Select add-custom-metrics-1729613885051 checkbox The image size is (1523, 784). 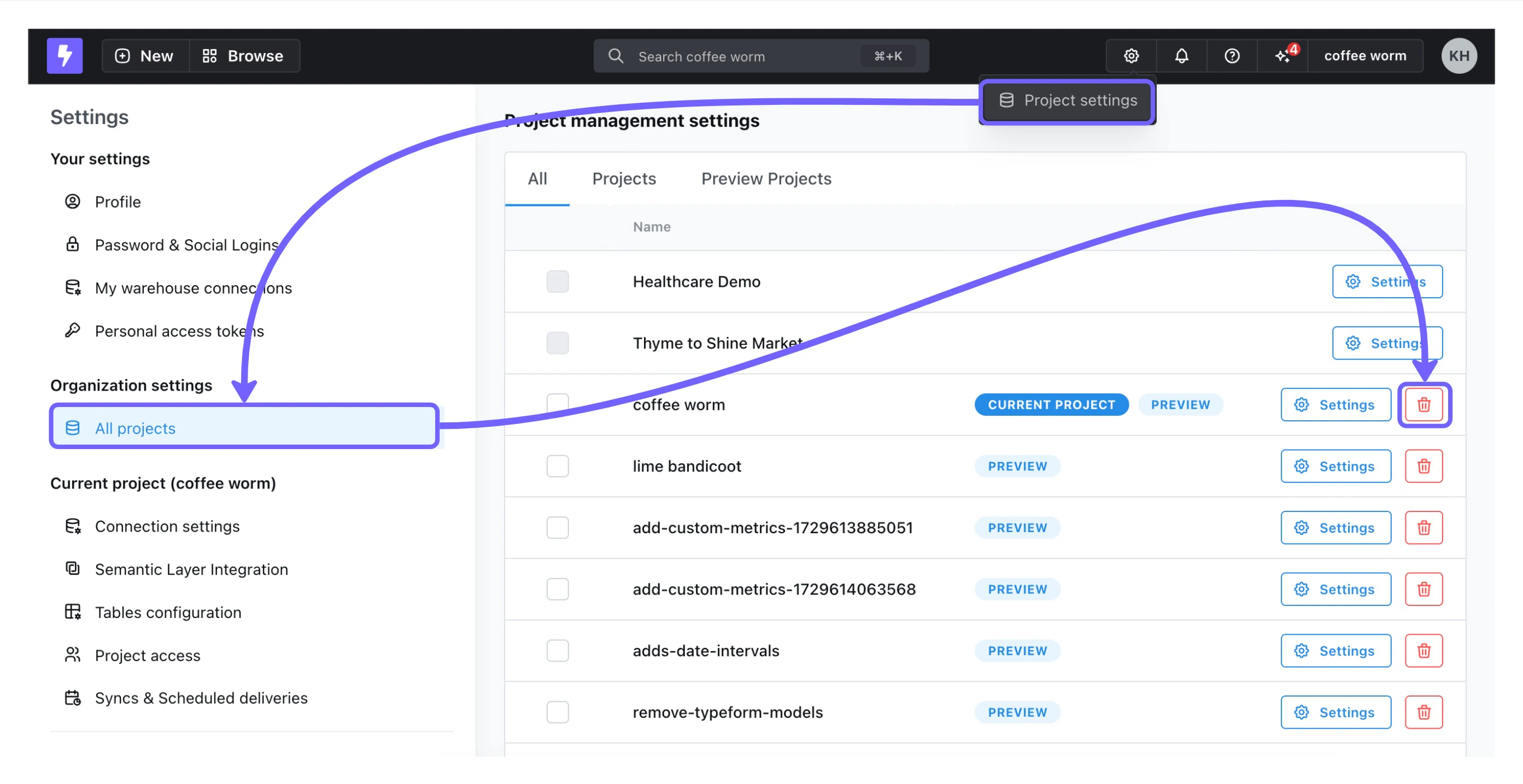click(x=557, y=528)
